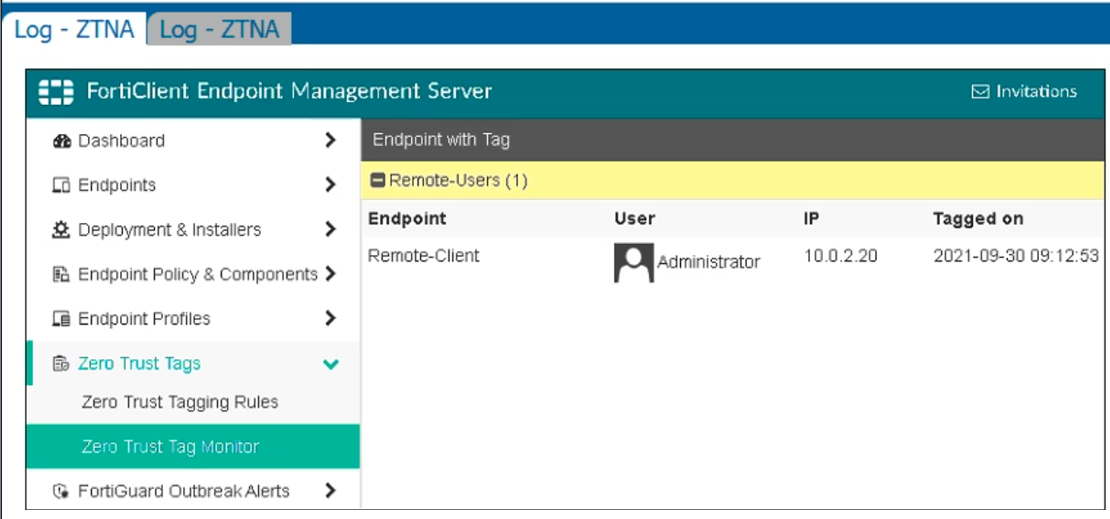Click the Fortinet logo icon in header
Image resolution: width=1110 pixels, height=519 pixels.
click(x=56, y=92)
